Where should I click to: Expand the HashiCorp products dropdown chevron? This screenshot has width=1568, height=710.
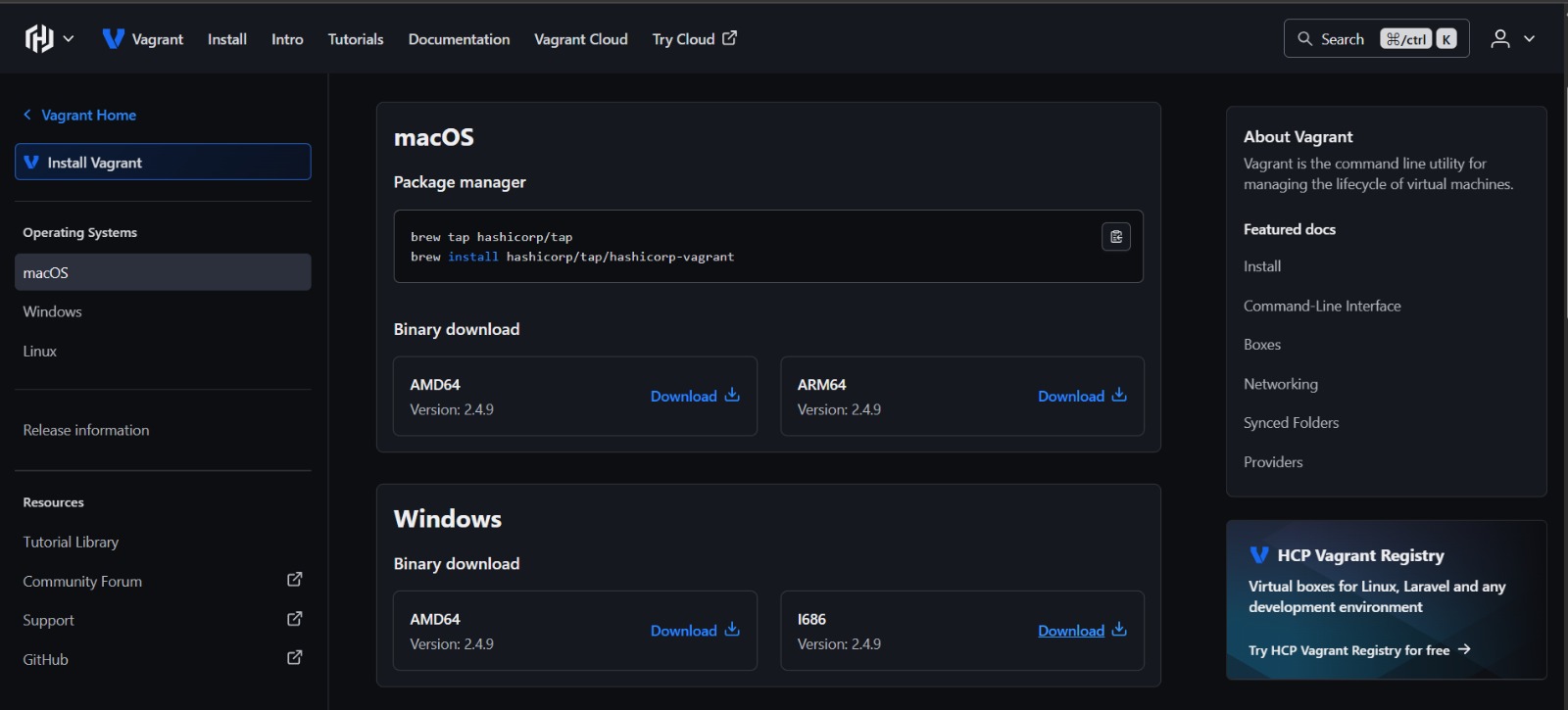(x=69, y=39)
